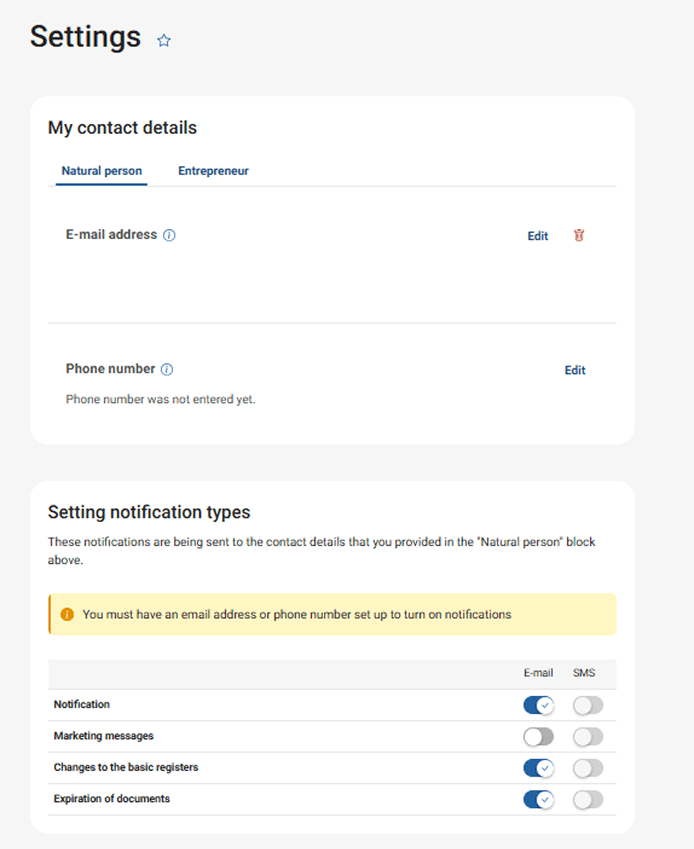This screenshot has width=694, height=849.
Task: Click the yellow notification warning banner
Action: point(330,614)
